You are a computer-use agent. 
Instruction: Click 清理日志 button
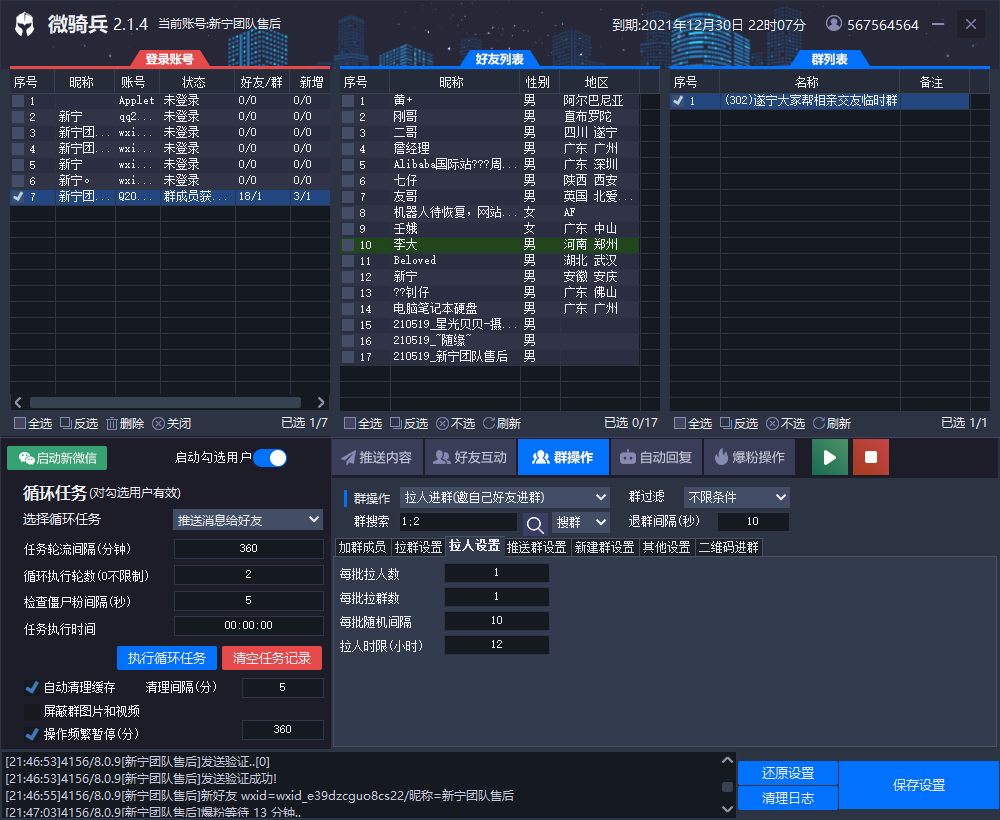pos(788,798)
